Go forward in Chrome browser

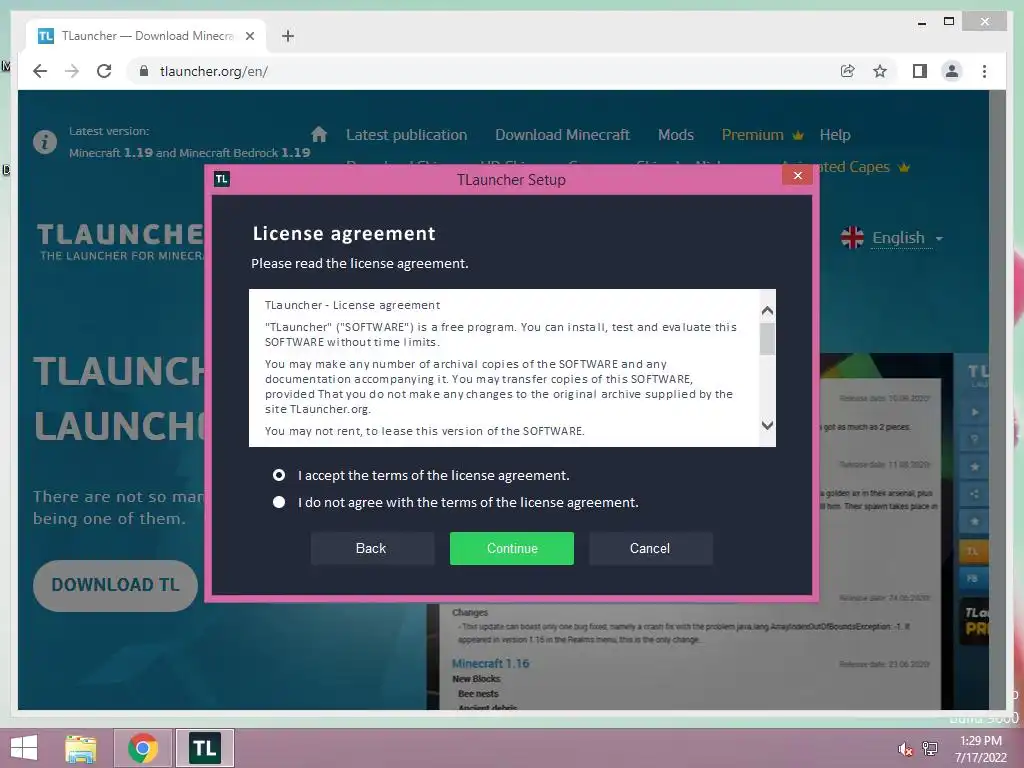tap(72, 71)
